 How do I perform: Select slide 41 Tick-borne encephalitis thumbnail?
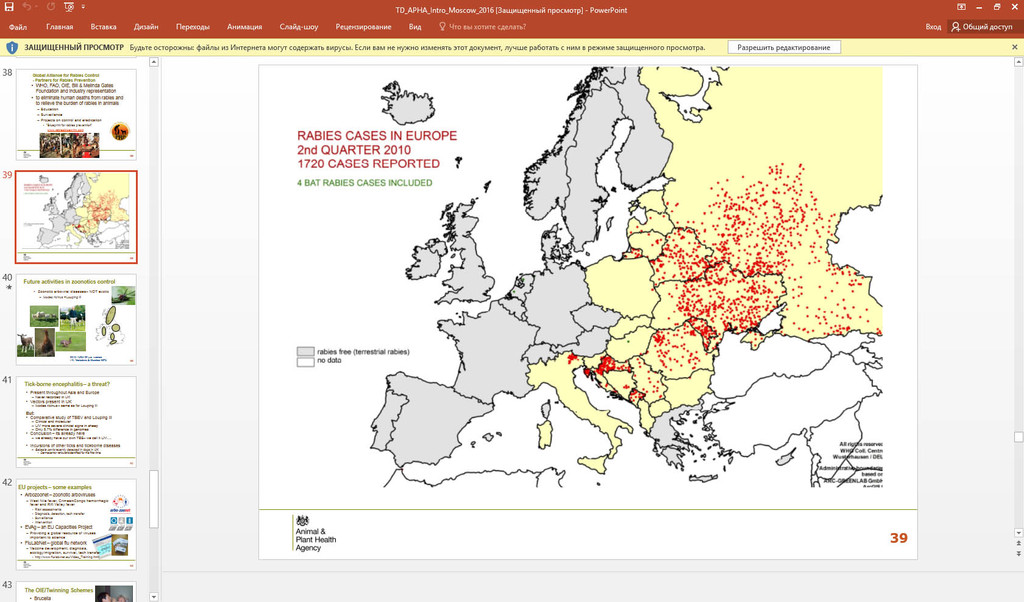[78, 420]
